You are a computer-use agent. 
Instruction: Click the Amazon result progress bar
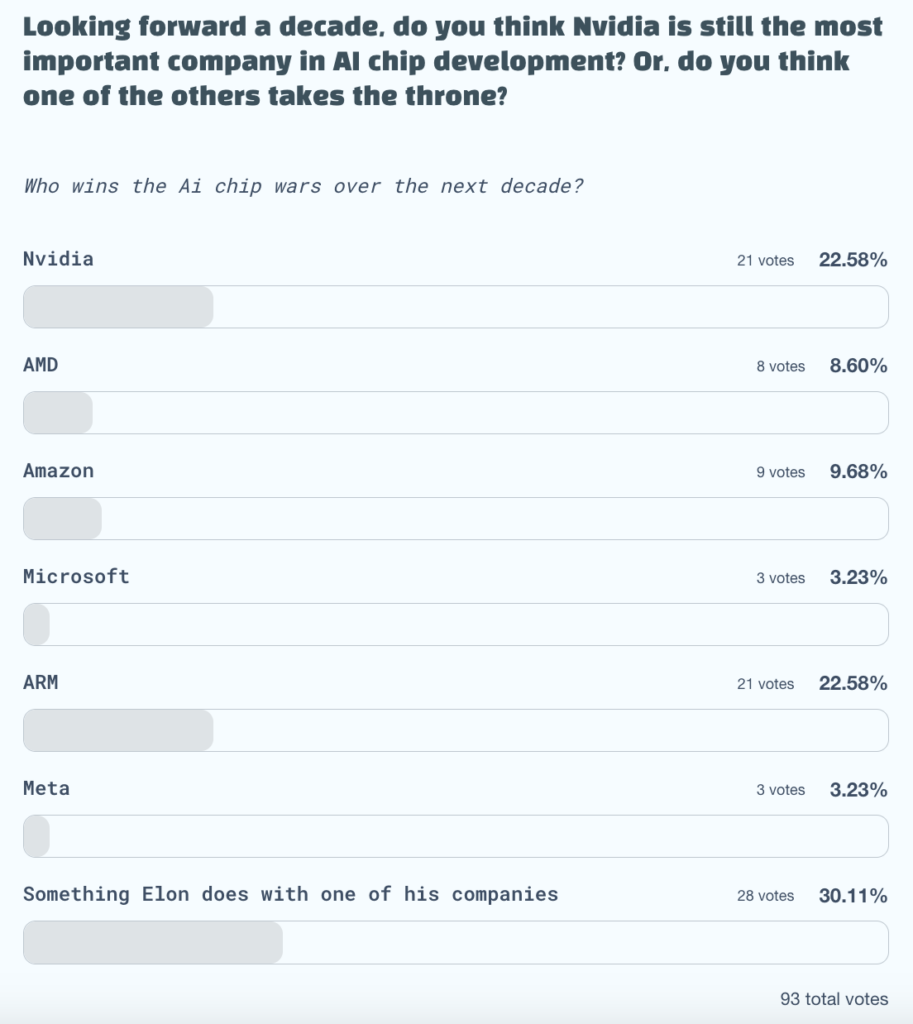455,519
